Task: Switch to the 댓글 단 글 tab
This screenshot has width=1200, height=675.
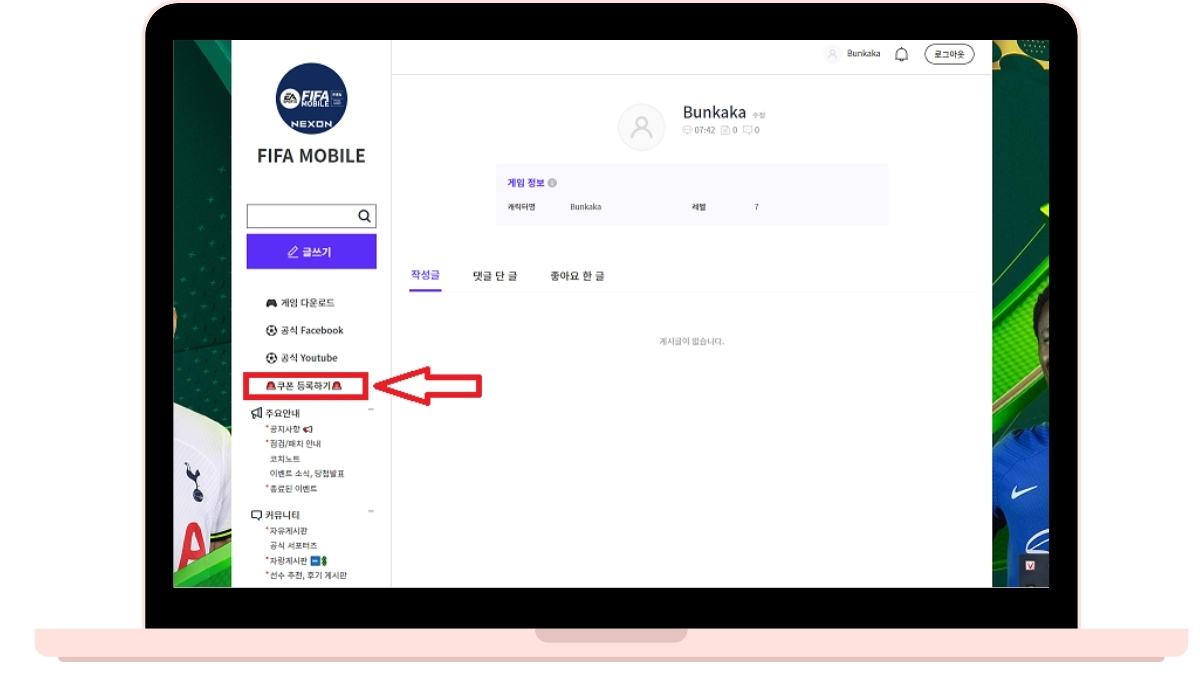Action: tap(495, 275)
